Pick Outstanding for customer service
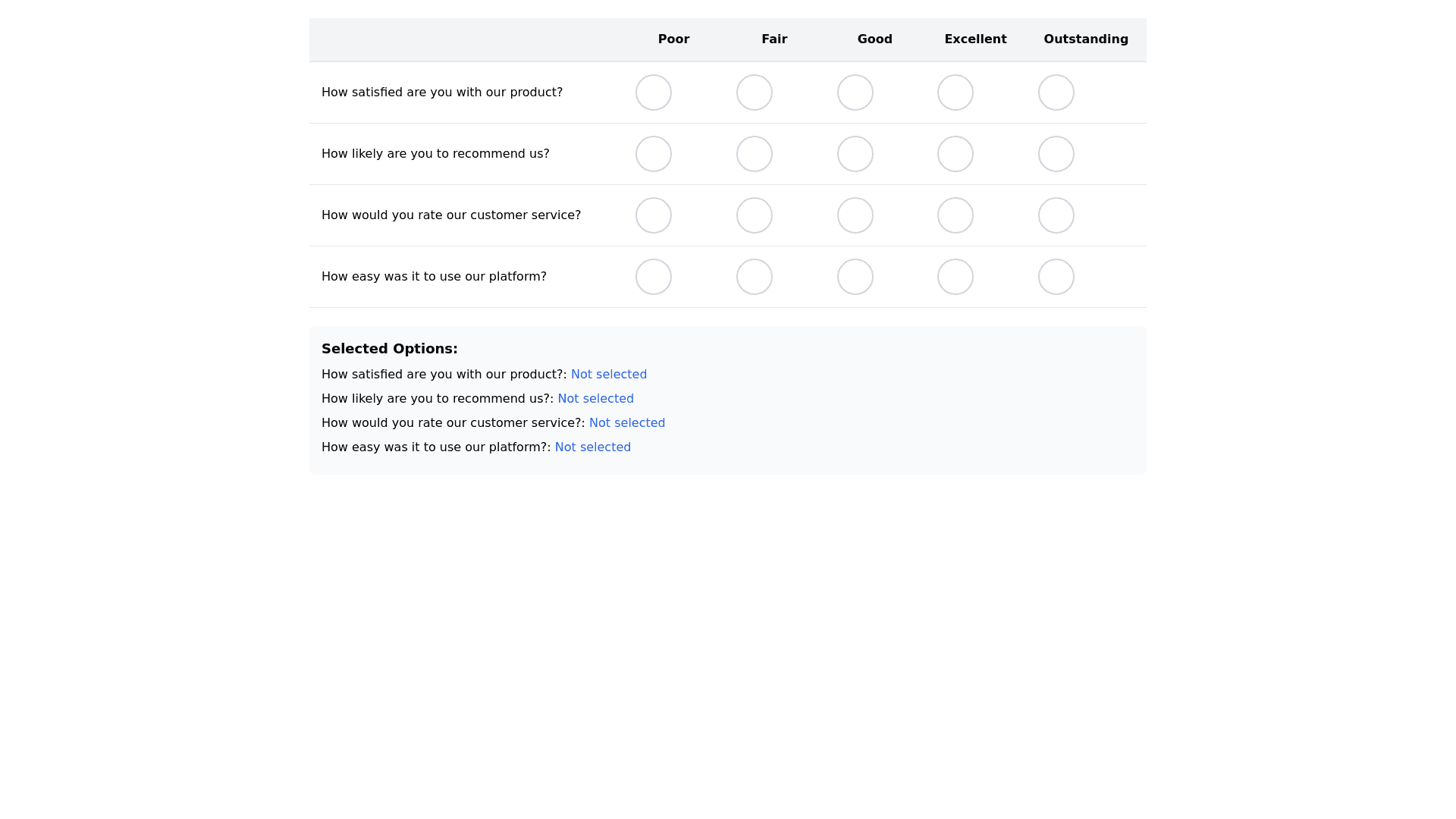This screenshot has height=819, width=1456. pos(1056,215)
